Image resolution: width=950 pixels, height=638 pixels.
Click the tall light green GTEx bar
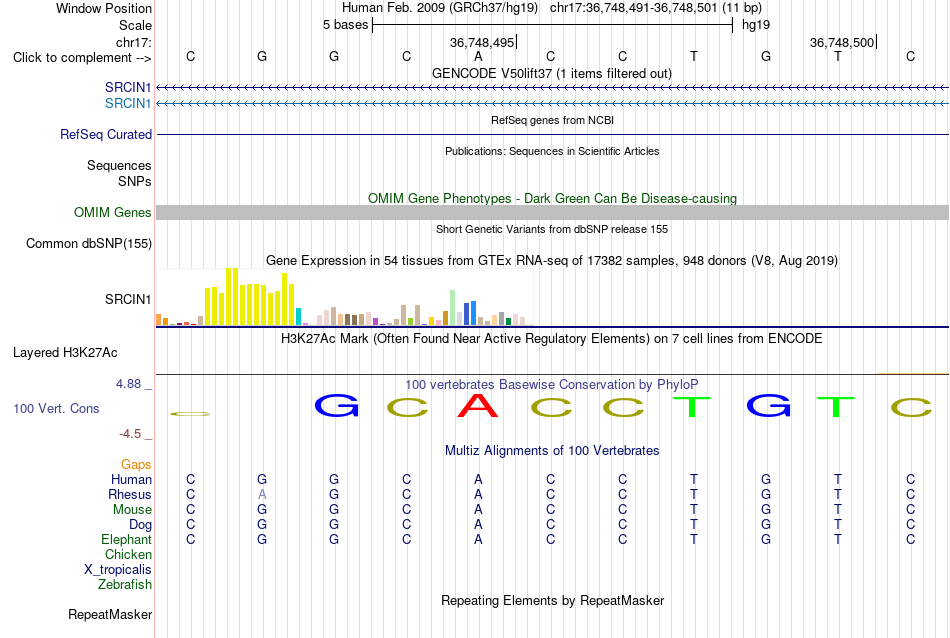453,308
